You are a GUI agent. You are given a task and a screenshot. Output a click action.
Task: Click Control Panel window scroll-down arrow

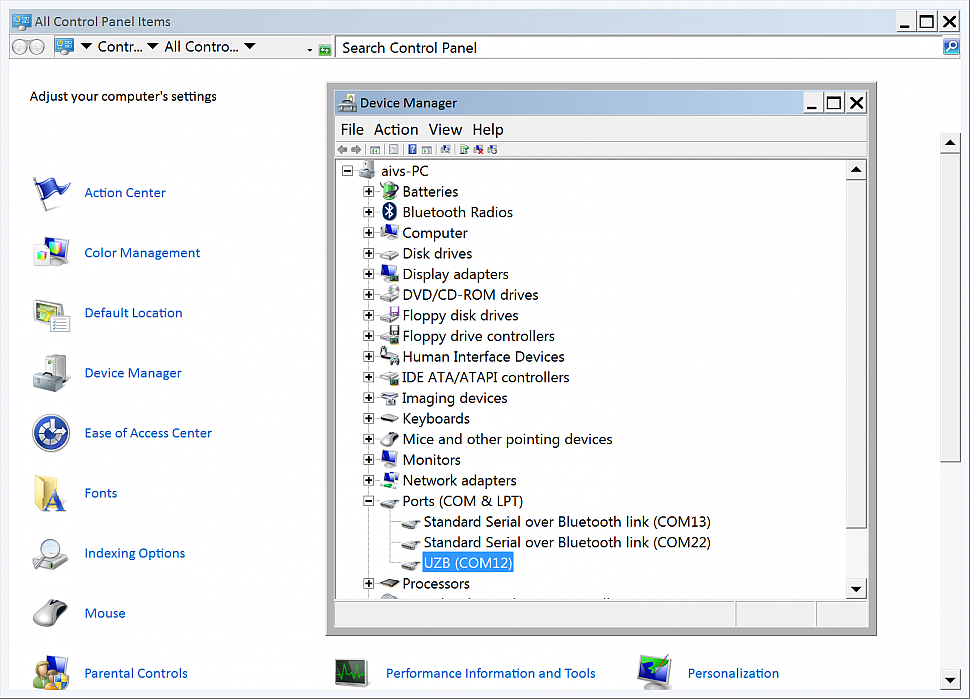click(950, 680)
